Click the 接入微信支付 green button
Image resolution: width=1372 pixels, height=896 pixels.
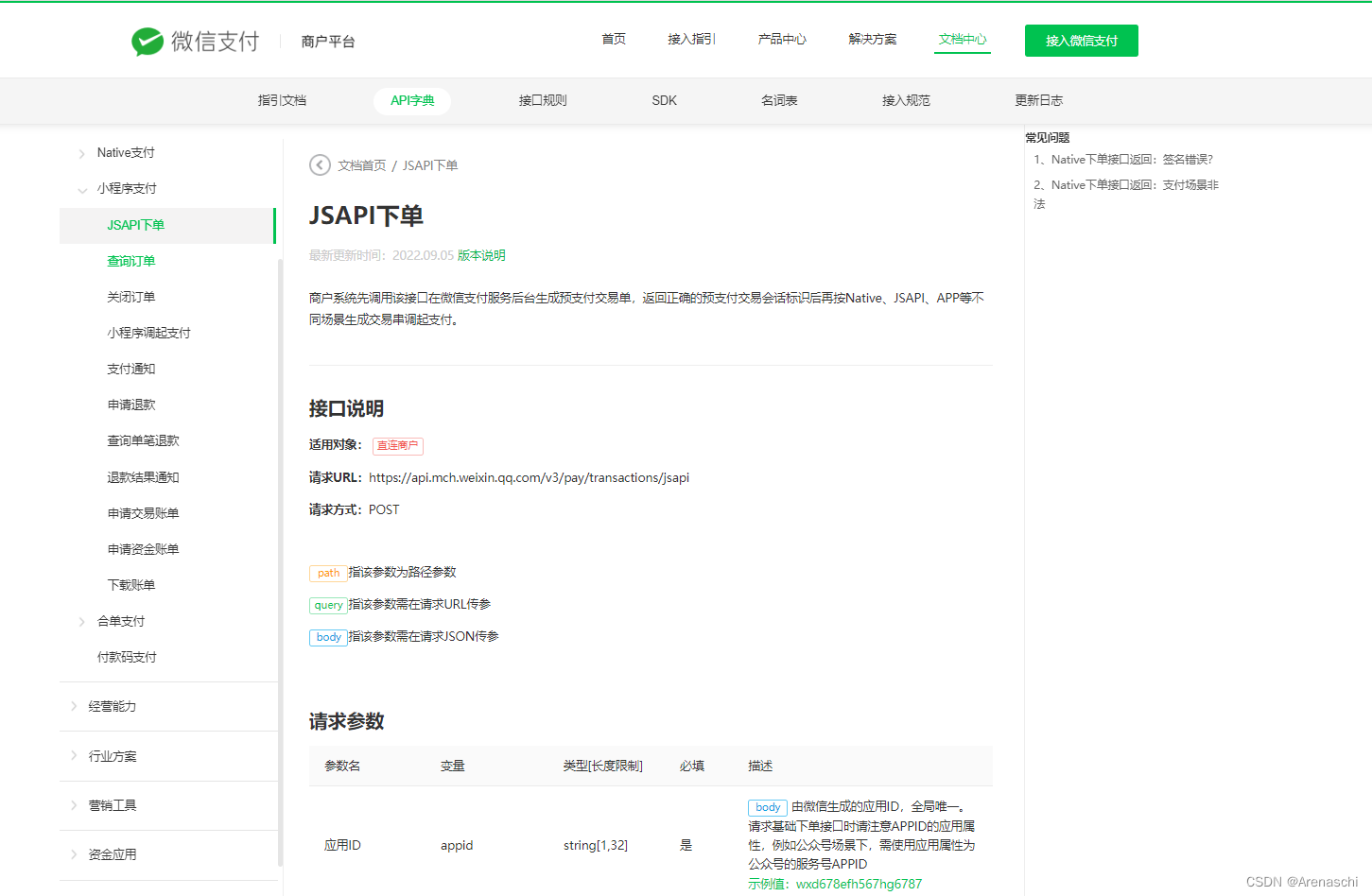coord(1081,41)
